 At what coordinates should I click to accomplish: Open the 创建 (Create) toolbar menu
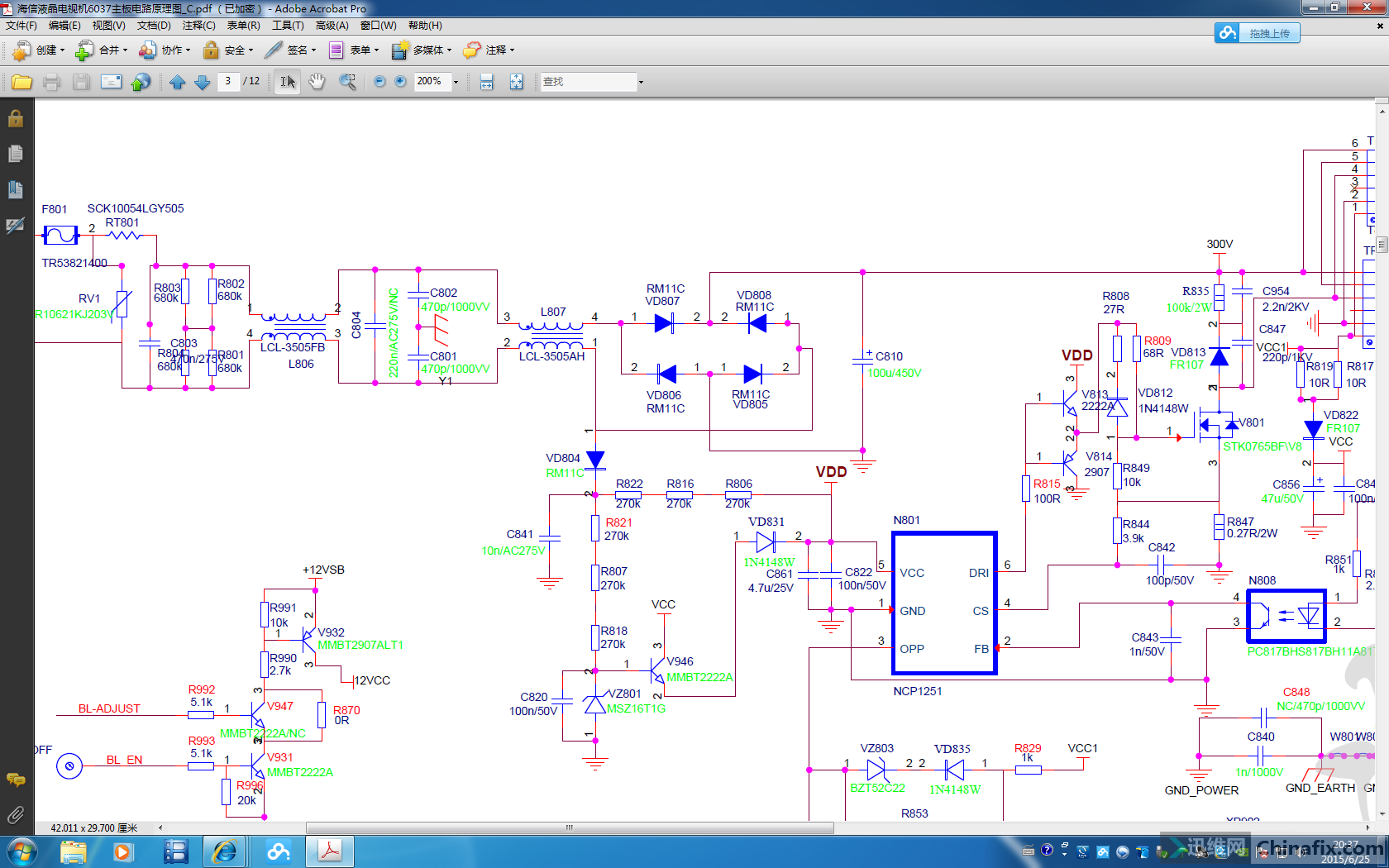pos(38,50)
